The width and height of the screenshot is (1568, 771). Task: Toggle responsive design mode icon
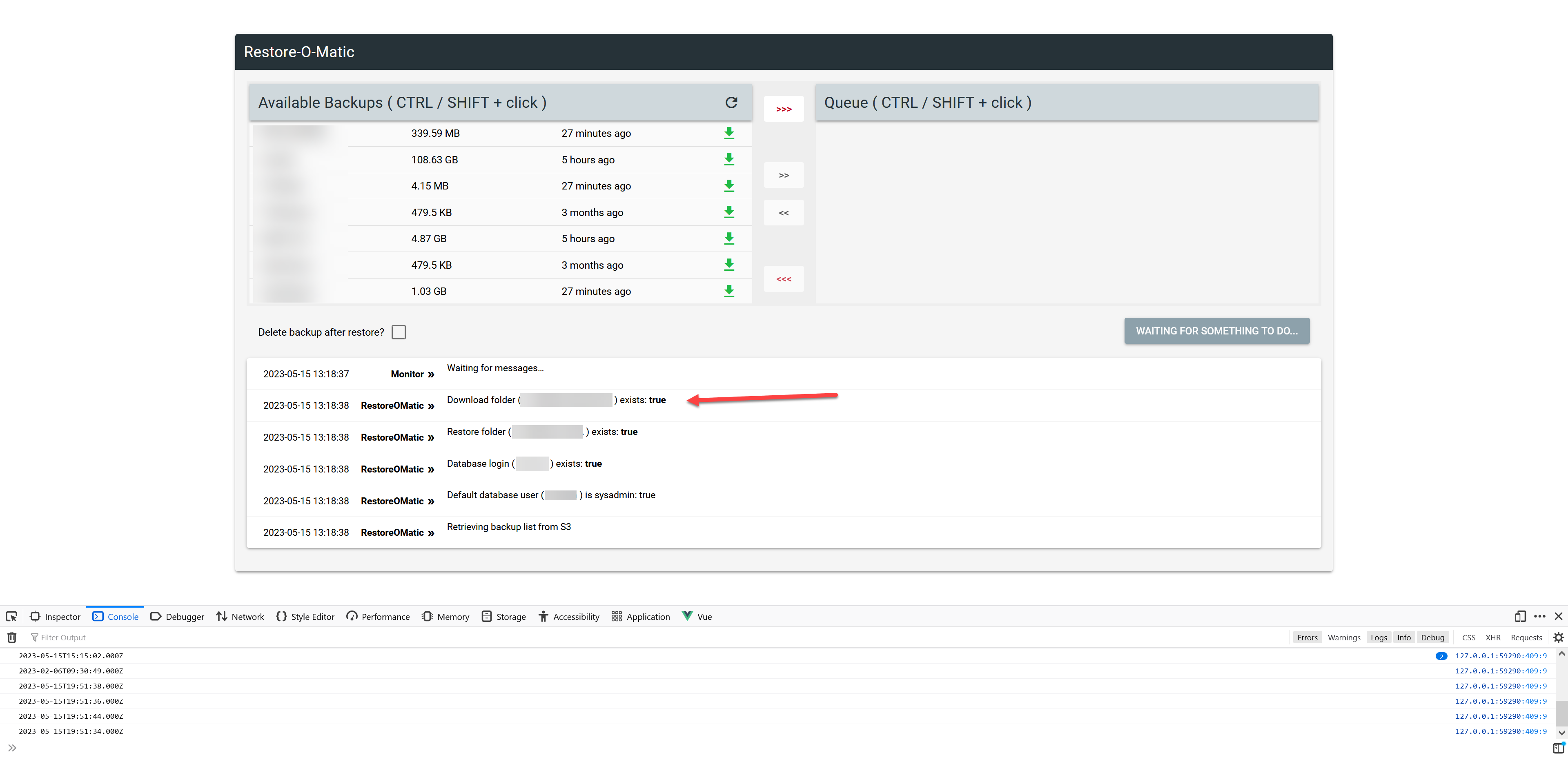point(1520,617)
